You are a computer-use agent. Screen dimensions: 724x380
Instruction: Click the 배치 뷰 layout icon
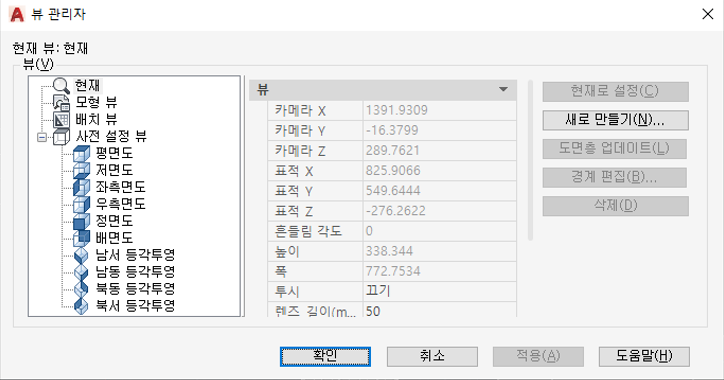(61, 119)
